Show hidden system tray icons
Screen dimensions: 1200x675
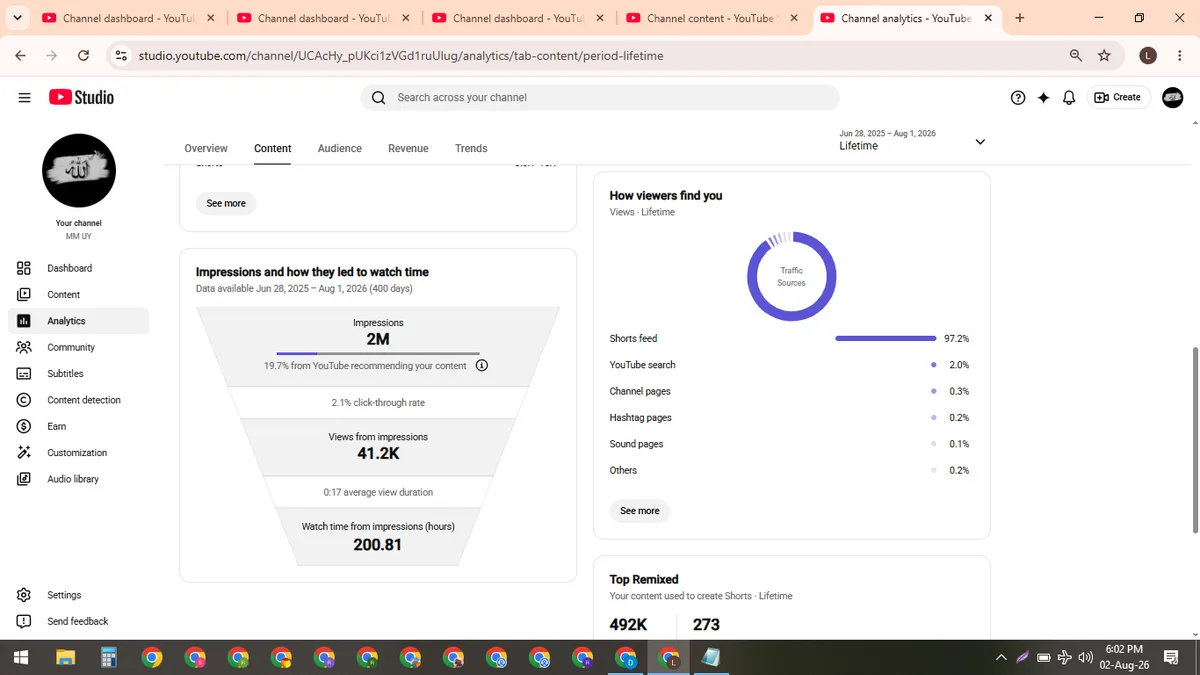[x=1001, y=657]
